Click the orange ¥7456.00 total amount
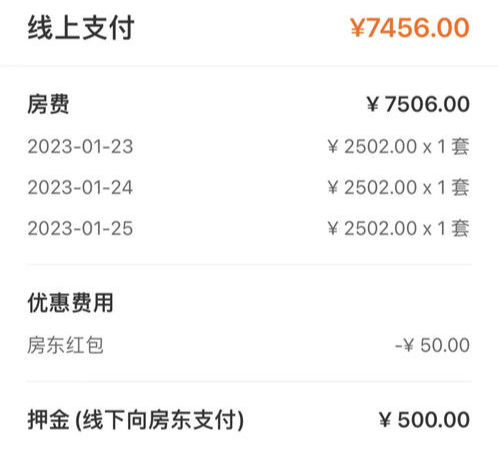The width and height of the screenshot is (498, 451). click(x=410, y=27)
